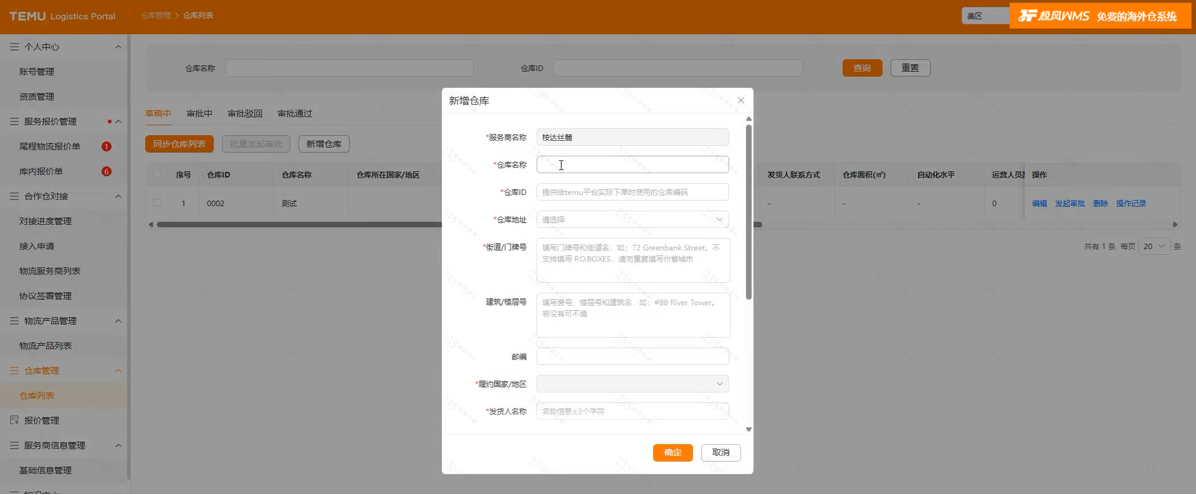Open the 仓库地址 dropdown in dialog
This screenshot has width=1196, height=495.
(x=632, y=220)
